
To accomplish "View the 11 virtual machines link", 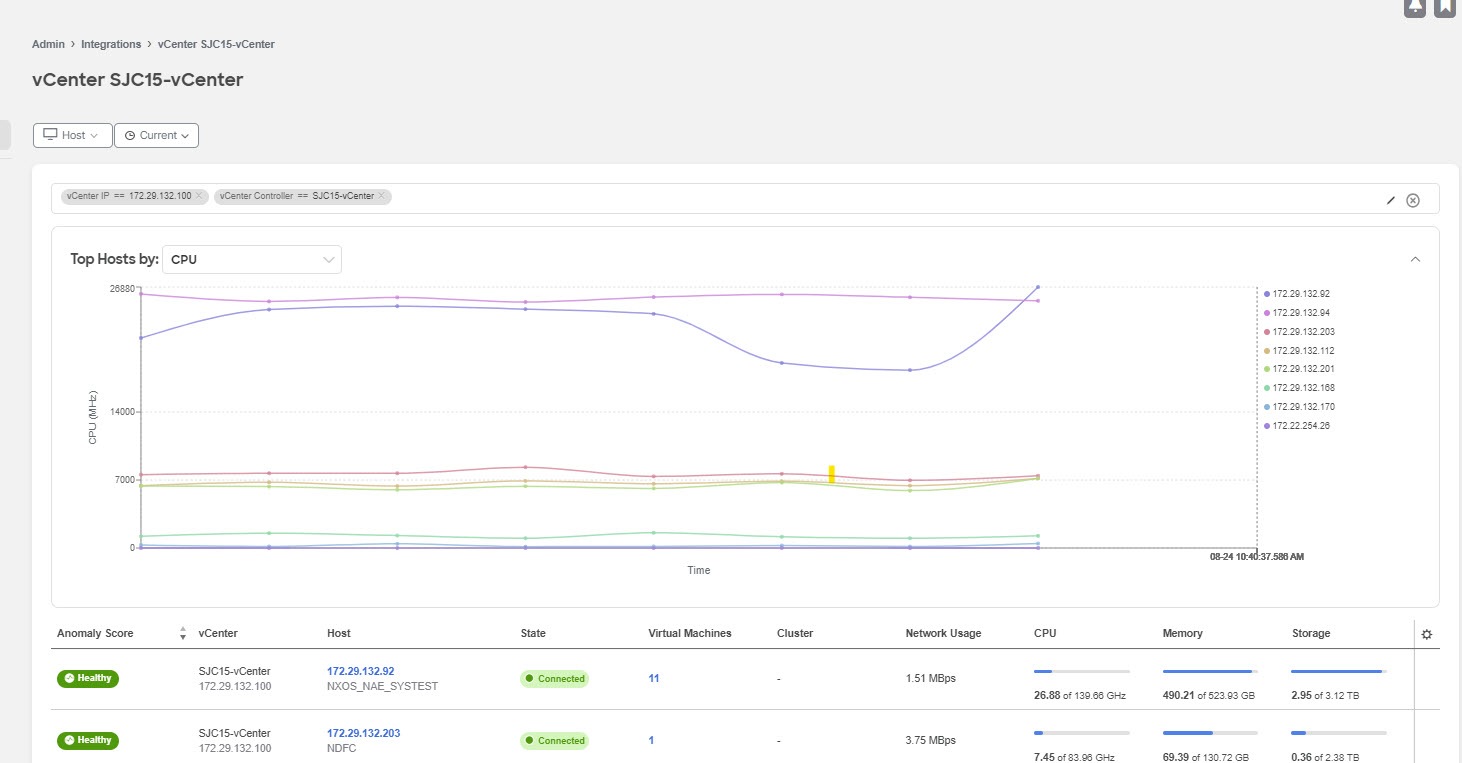I will coord(652,678).
